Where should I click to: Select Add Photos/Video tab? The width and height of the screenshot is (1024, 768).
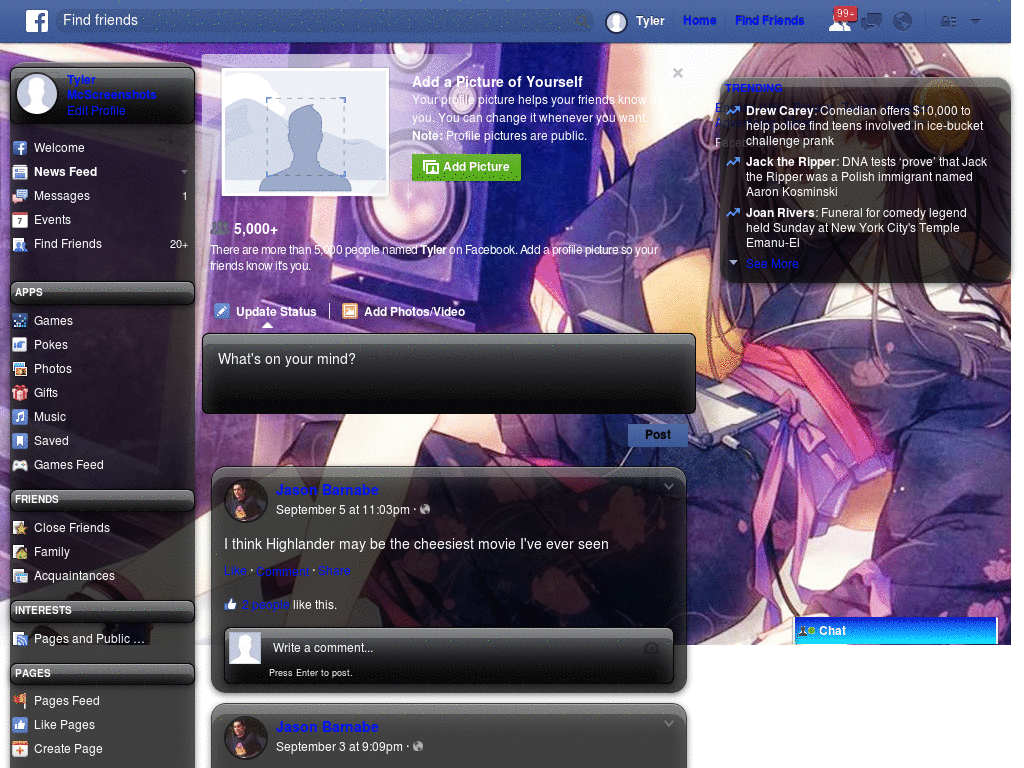(x=405, y=312)
